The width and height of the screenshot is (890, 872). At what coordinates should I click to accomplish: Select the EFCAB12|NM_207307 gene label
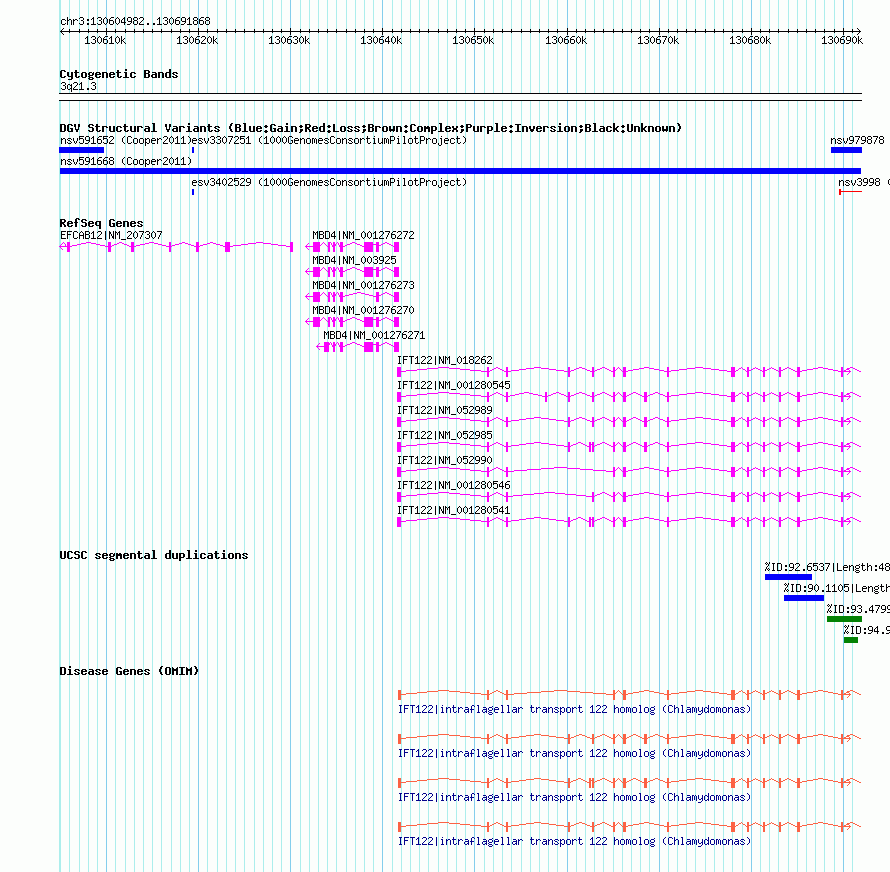pos(111,235)
